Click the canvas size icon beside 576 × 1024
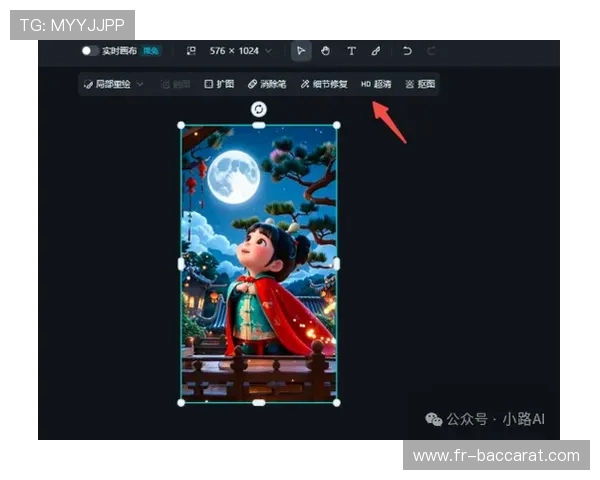 [191, 51]
